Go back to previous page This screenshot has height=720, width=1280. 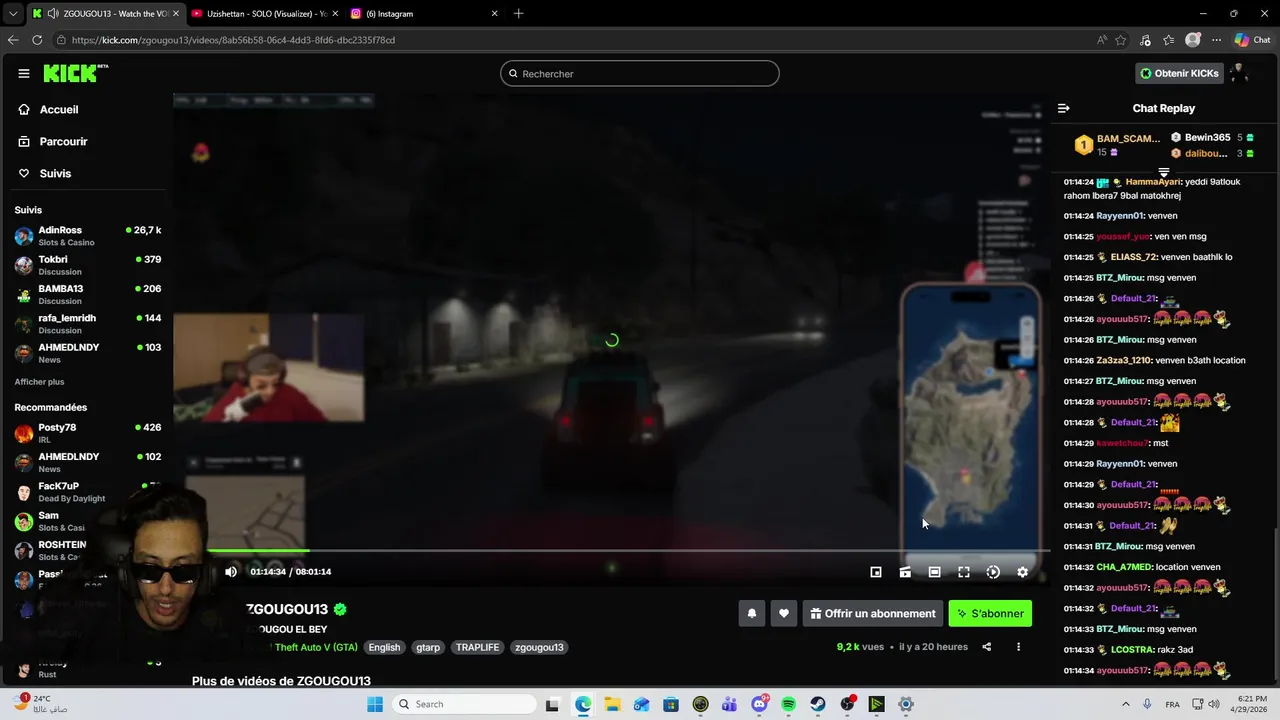(13, 40)
